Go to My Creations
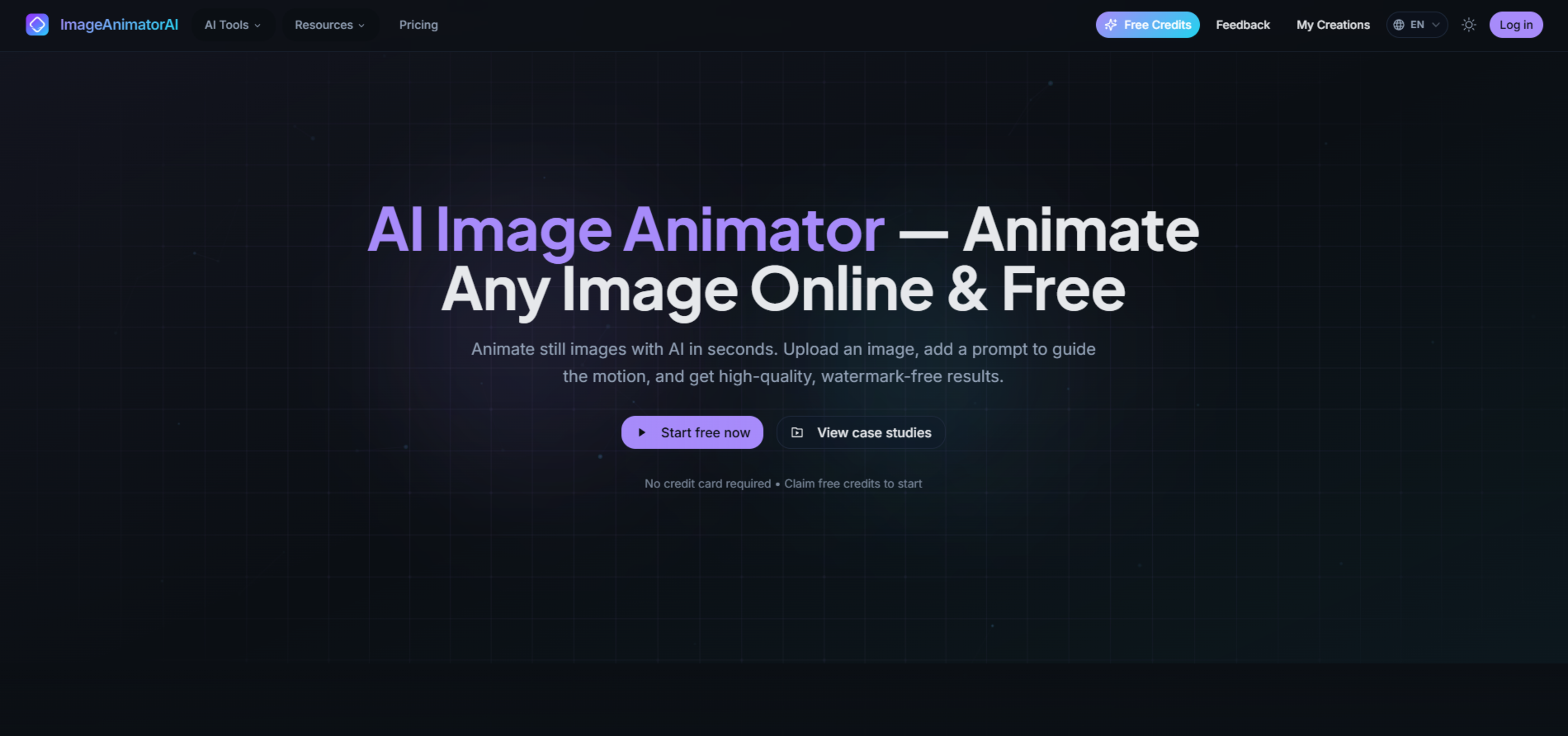Image resolution: width=1568 pixels, height=736 pixels. coord(1332,25)
